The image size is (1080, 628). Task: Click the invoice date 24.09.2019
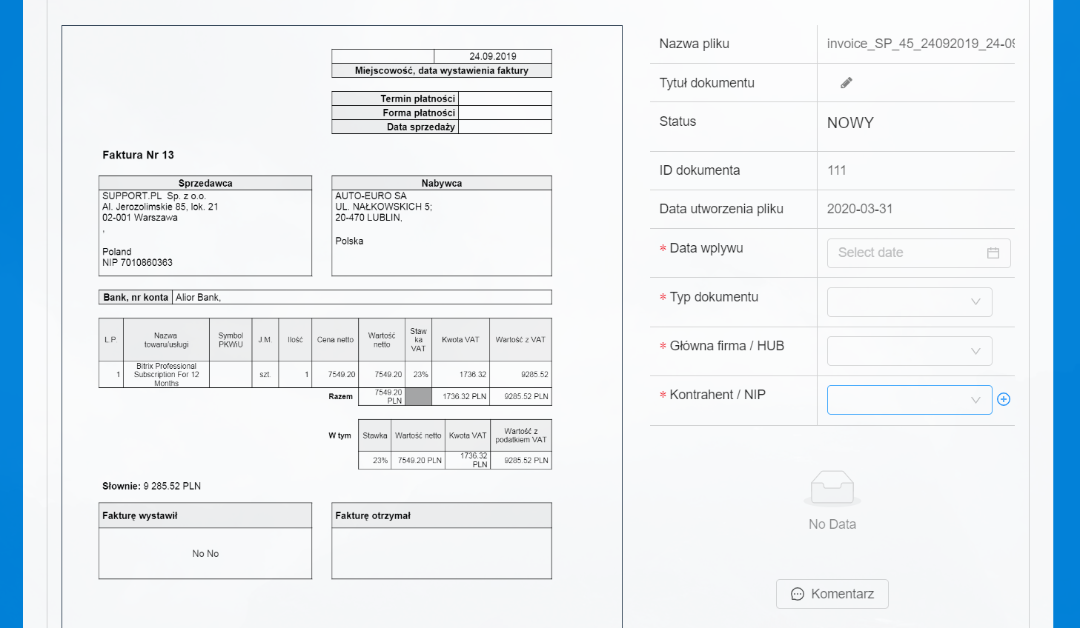point(492,56)
